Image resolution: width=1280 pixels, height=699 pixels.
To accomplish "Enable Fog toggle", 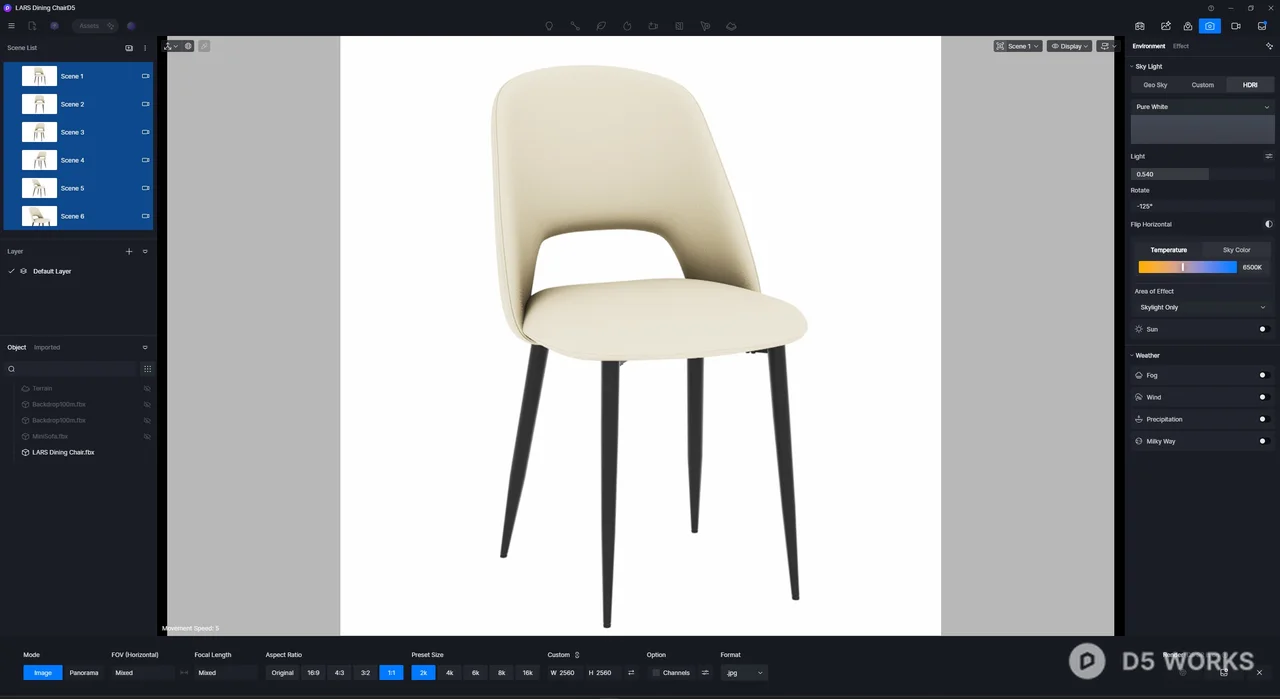I will tap(1263, 375).
